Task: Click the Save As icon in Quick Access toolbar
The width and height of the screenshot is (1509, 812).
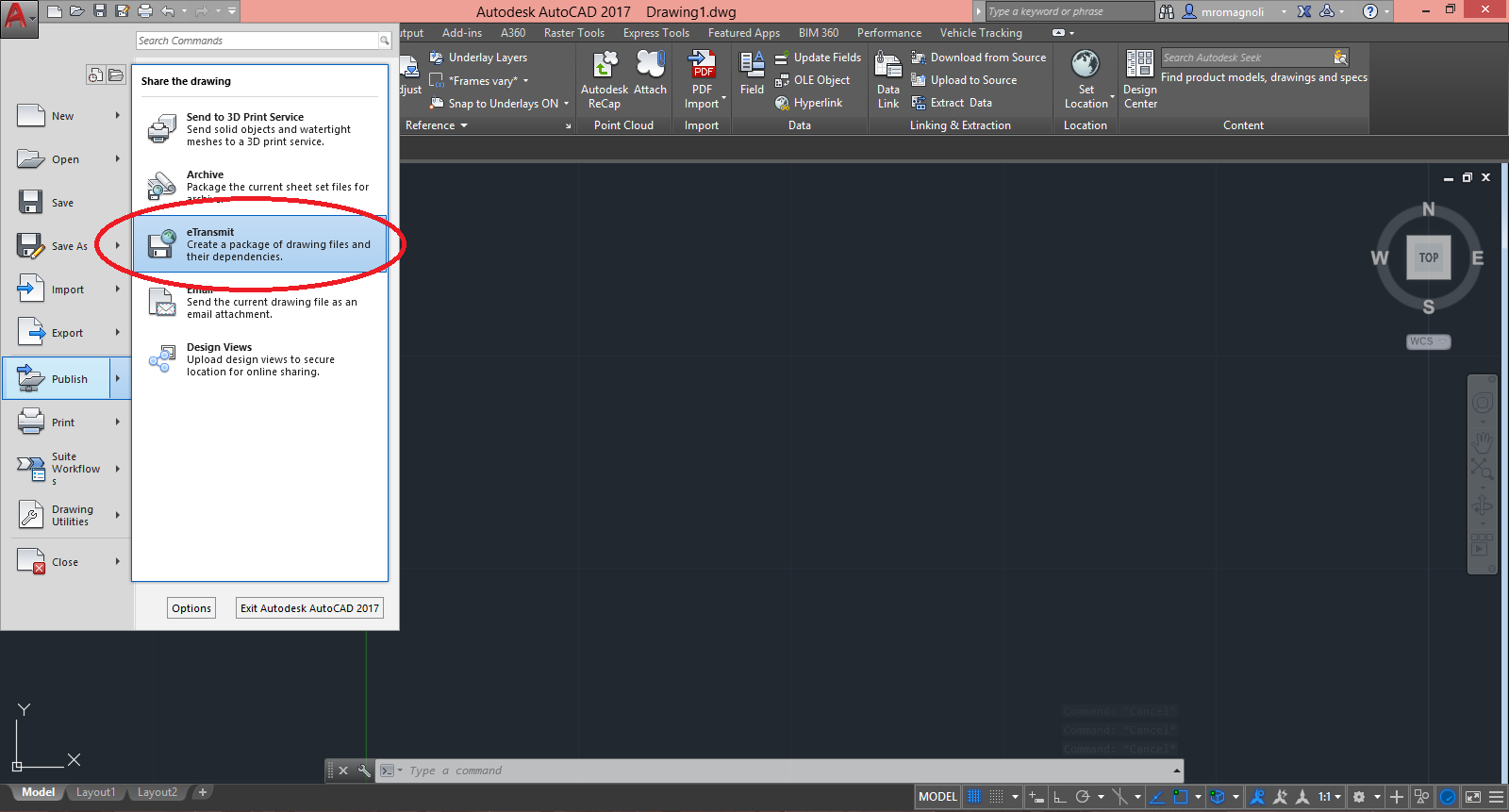Action: (123, 11)
